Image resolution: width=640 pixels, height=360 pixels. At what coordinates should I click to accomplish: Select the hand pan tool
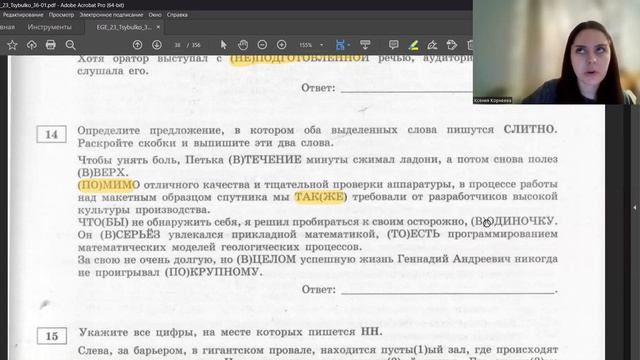[x=243, y=45]
